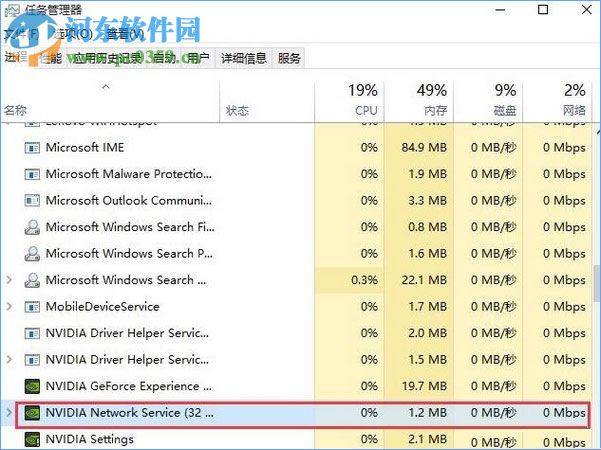Image resolution: width=601 pixels, height=450 pixels.
Task: Click the 0.3% CPU value
Action: click(364, 280)
